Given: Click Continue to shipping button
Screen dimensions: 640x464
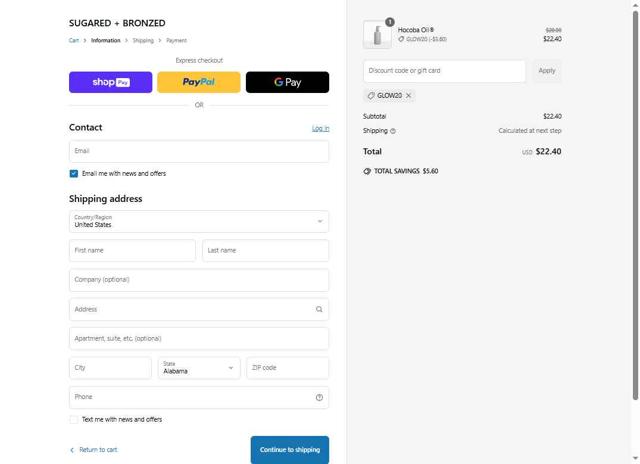Looking at the screenshot, I should tap(290, 450).
